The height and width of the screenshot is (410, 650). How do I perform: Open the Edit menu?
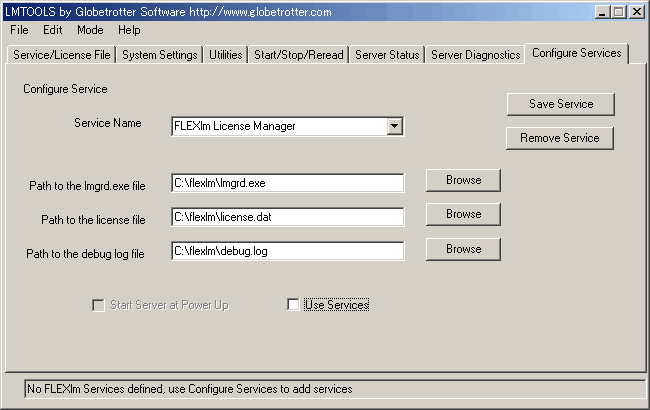[53, 30]
